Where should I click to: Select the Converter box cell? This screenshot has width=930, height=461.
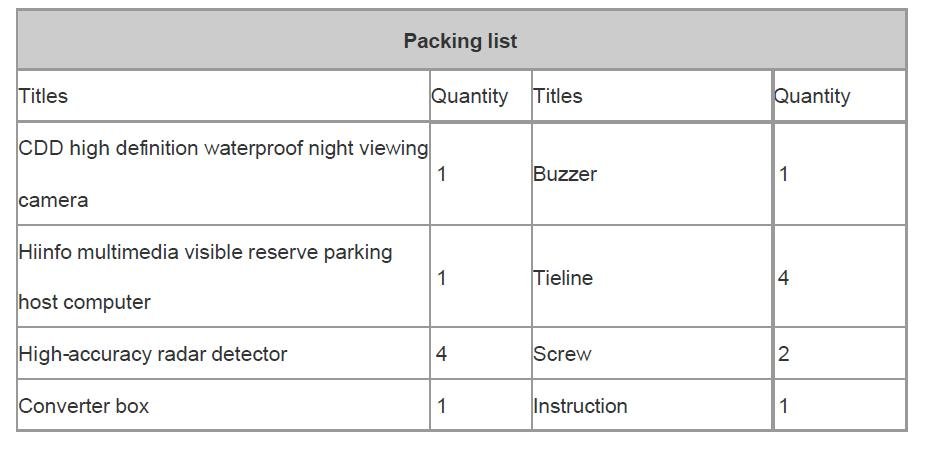pos(84,406)
